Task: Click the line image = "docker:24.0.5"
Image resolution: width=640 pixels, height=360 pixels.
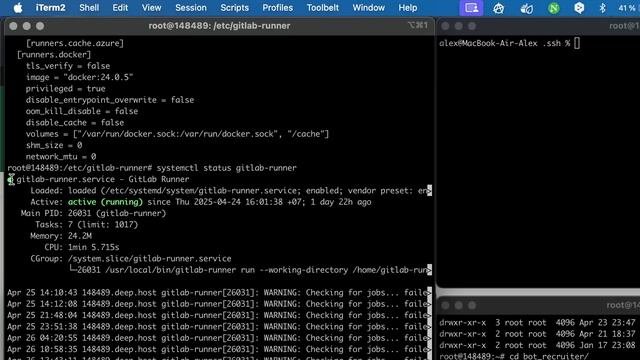Action: click(x=80, y=77)
